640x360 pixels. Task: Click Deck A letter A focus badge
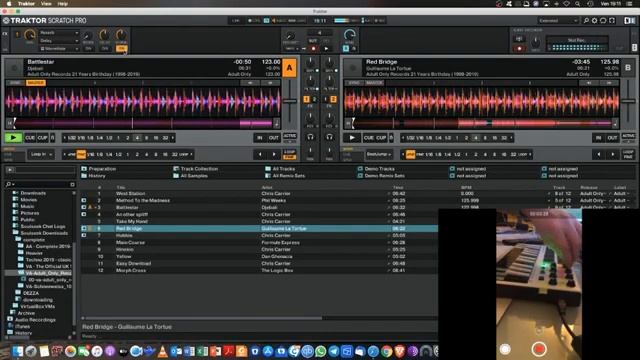(289, 68)
